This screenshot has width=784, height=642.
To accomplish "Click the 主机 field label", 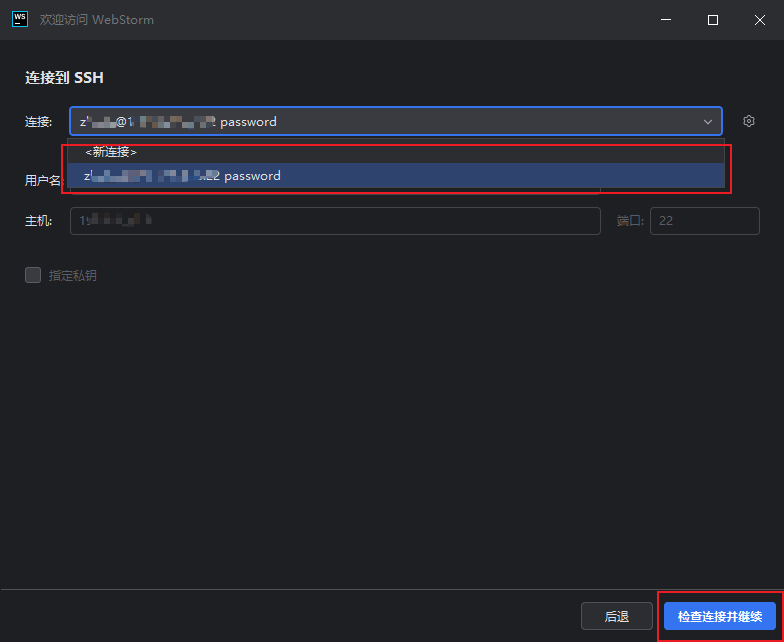I will [x=38, y=221].
